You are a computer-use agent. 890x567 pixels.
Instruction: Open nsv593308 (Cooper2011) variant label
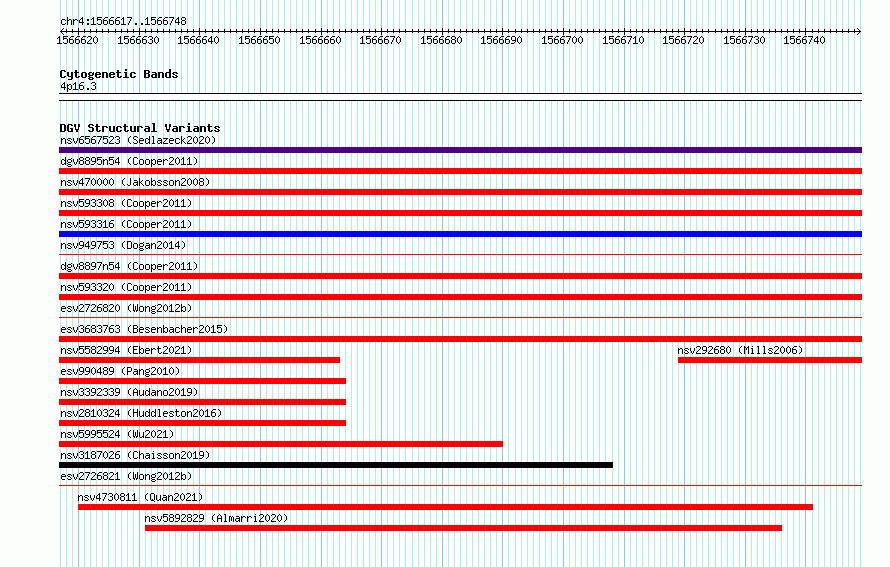point(126,203)
